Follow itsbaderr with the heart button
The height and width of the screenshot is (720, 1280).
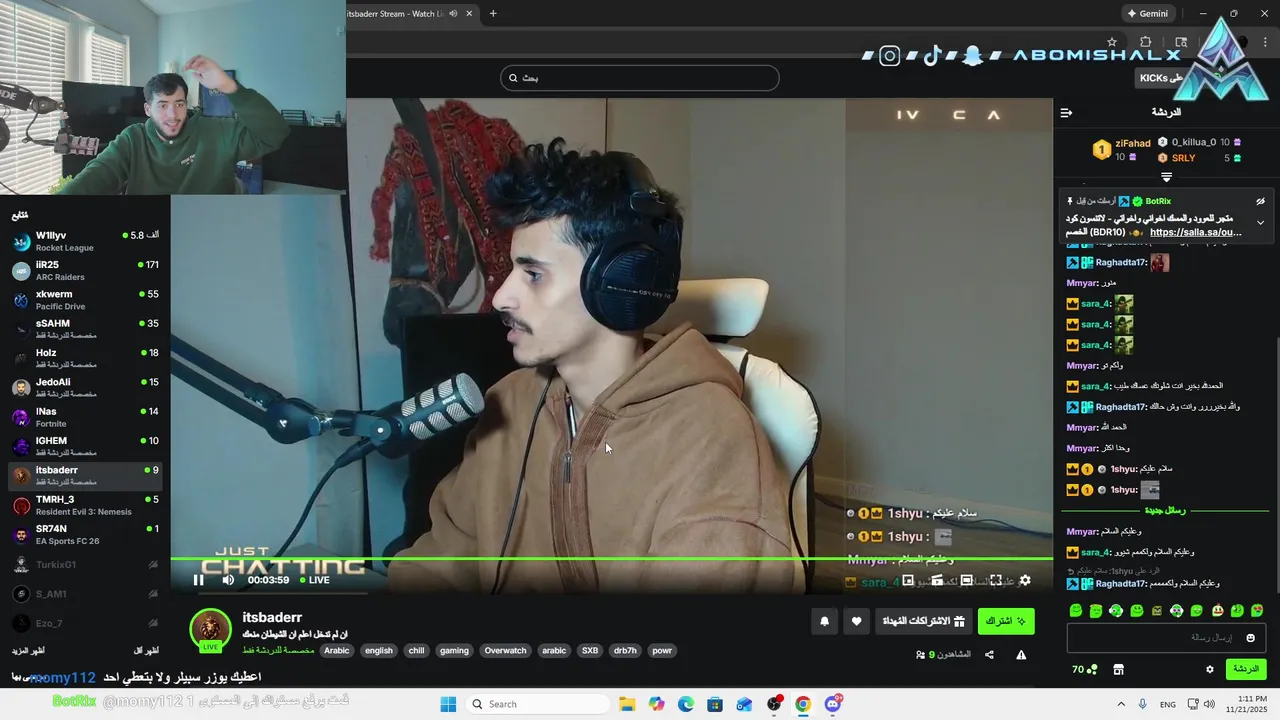tap(856, 621)
